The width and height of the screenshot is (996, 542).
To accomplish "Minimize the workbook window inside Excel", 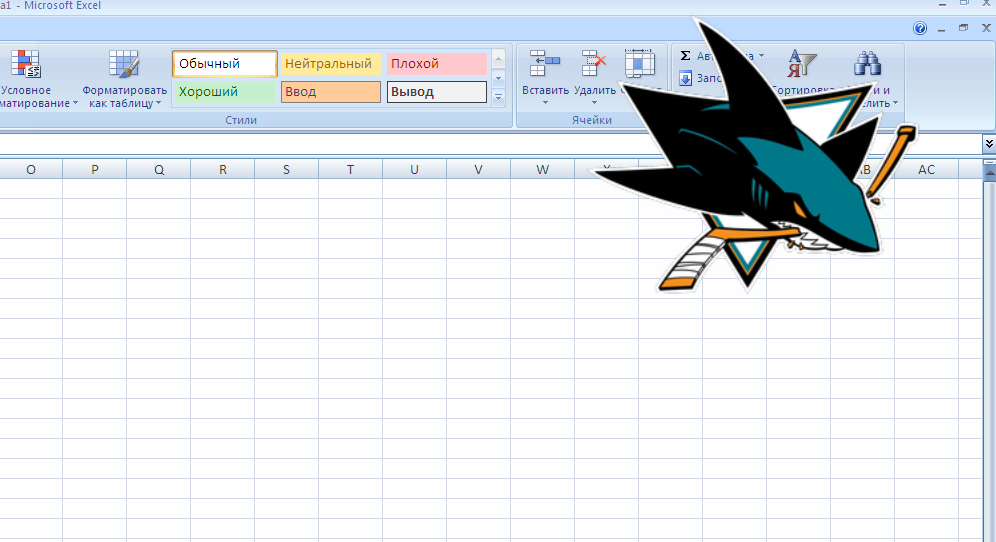I will tap(941, 29).
